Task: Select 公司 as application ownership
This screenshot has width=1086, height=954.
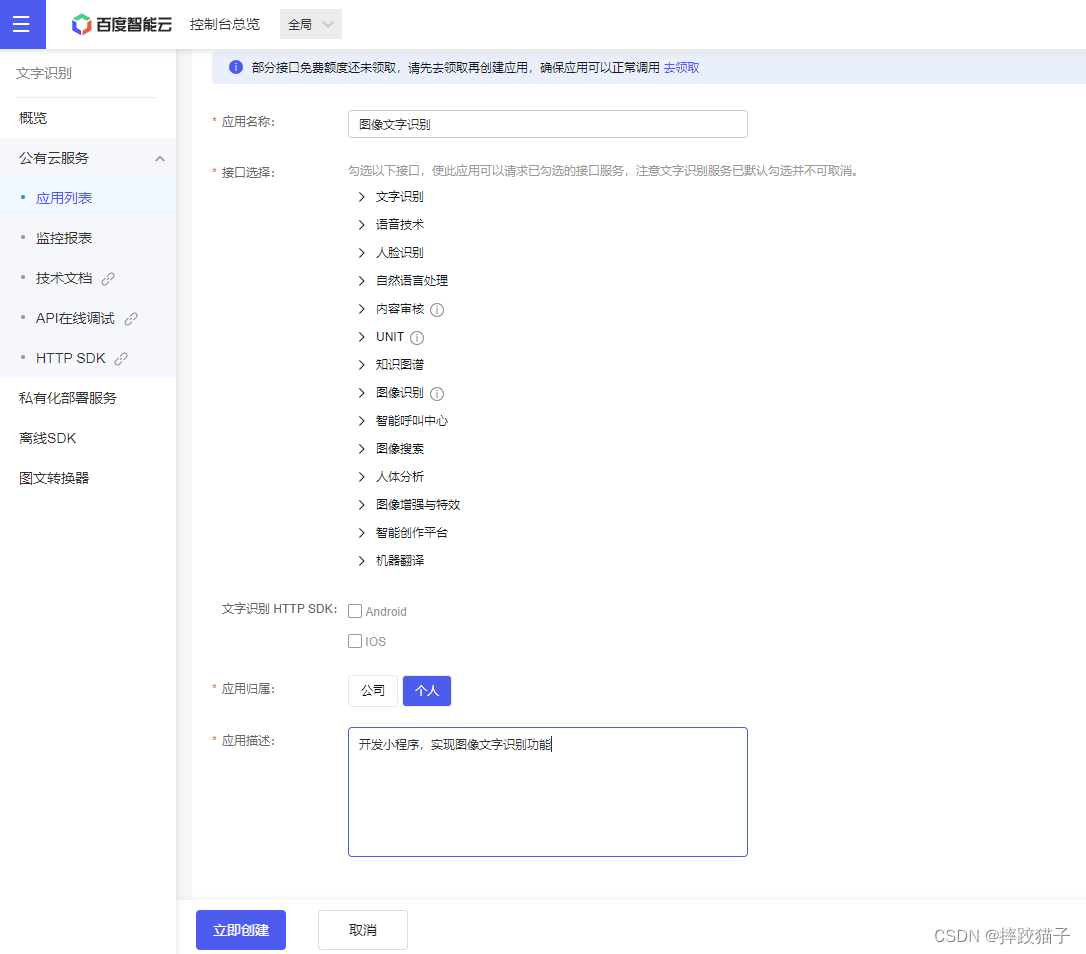Action: point(373,691)
